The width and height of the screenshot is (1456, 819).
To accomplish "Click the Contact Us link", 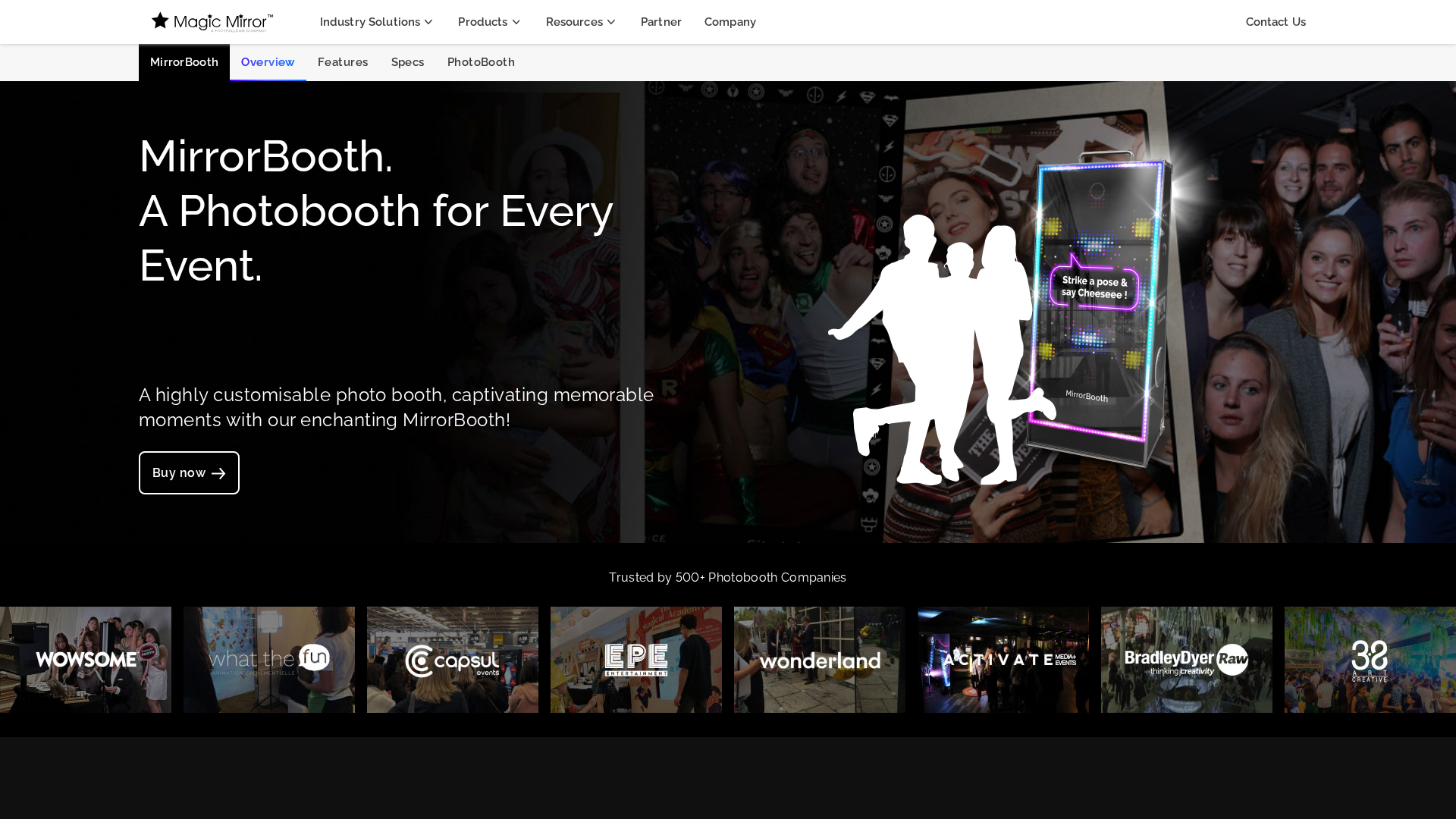I will pos(1276,22).
